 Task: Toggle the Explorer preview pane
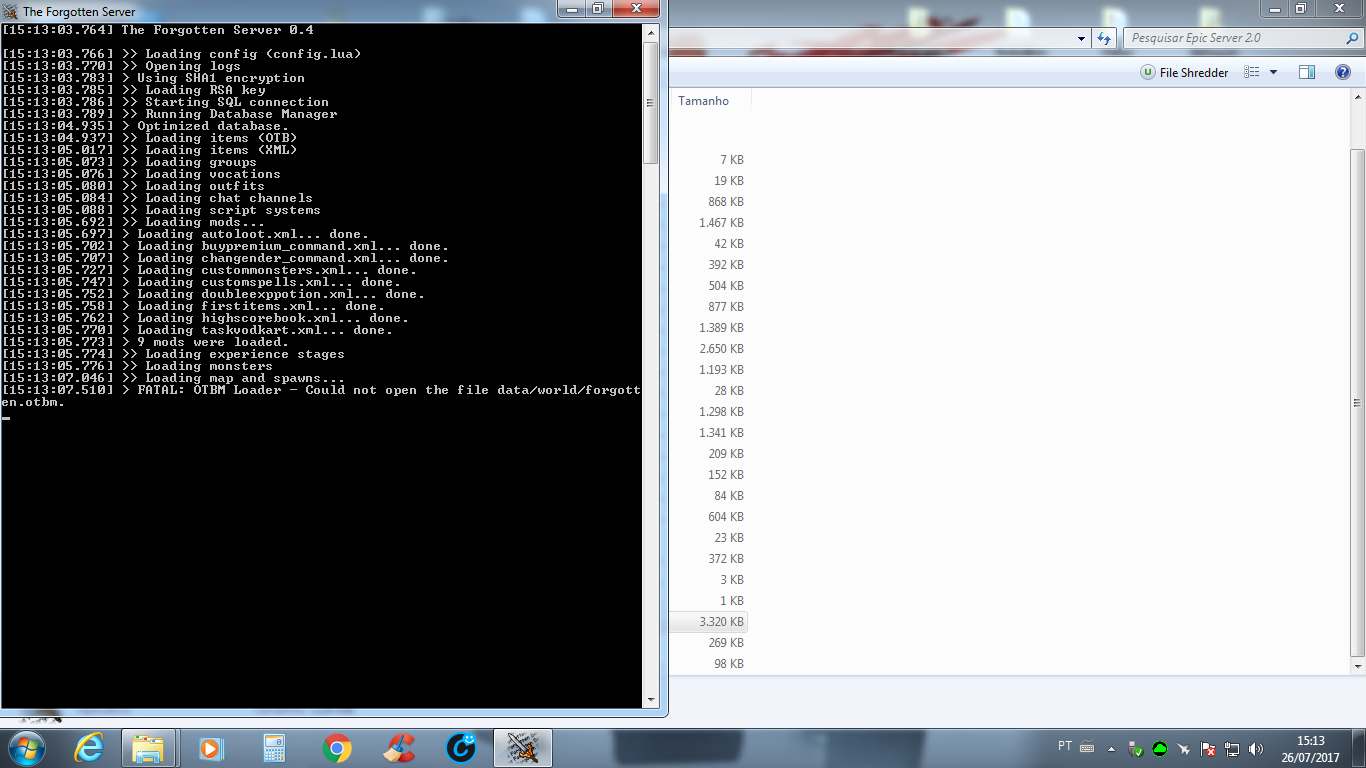pyautogui.click(x=1306, y=72)
